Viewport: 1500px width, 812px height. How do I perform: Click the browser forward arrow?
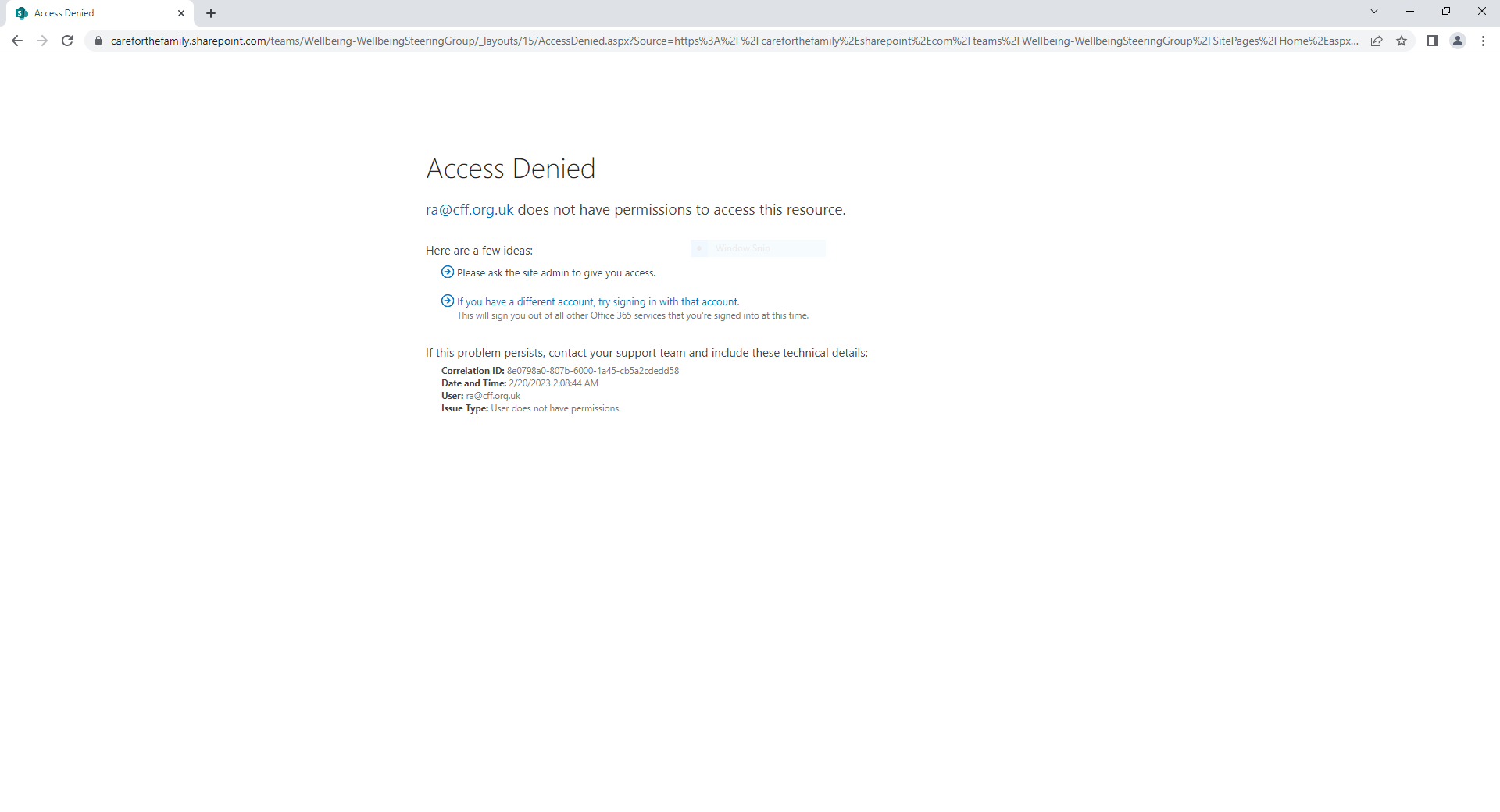(42, 41)
